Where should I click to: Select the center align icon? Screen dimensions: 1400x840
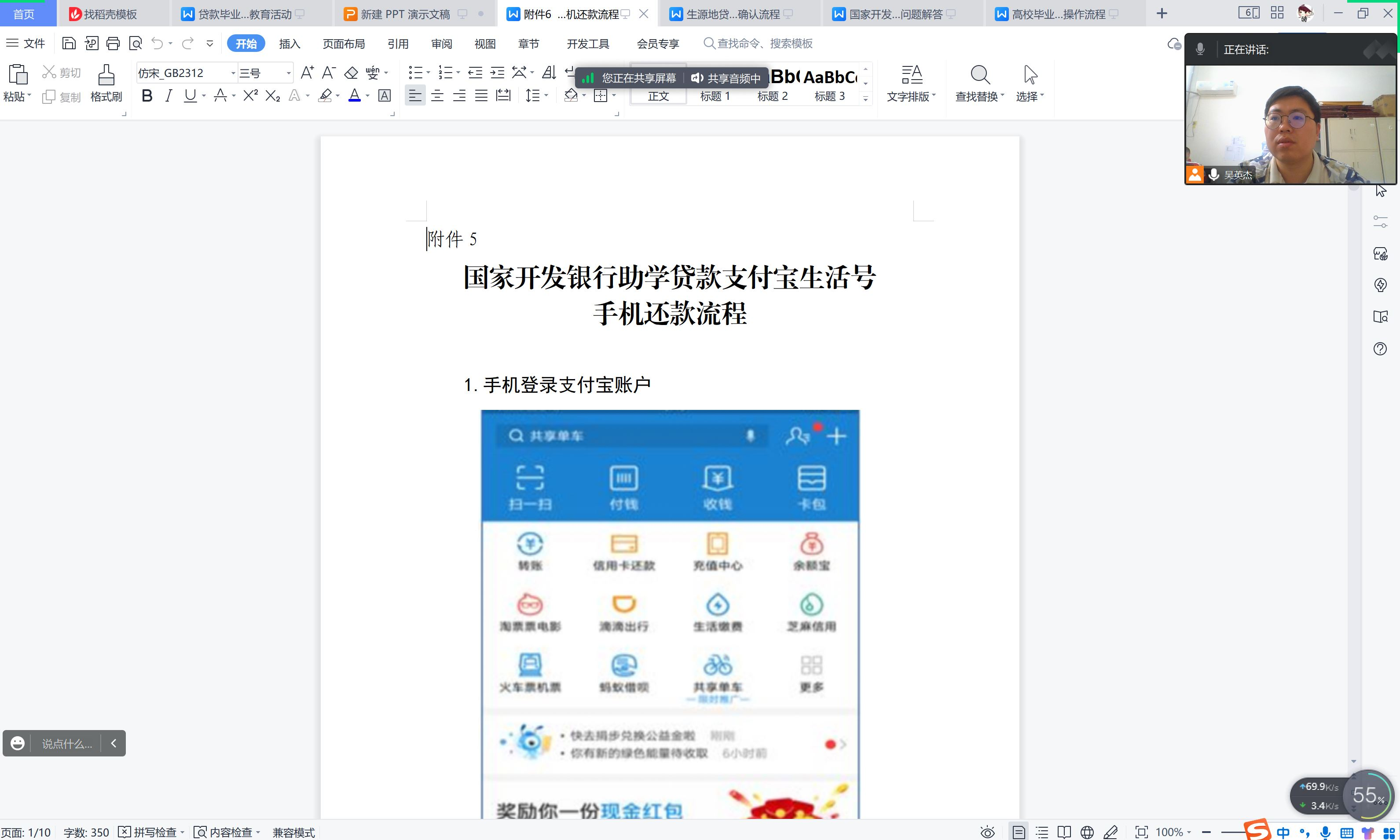pyautogui.click(x=437, y=96)
